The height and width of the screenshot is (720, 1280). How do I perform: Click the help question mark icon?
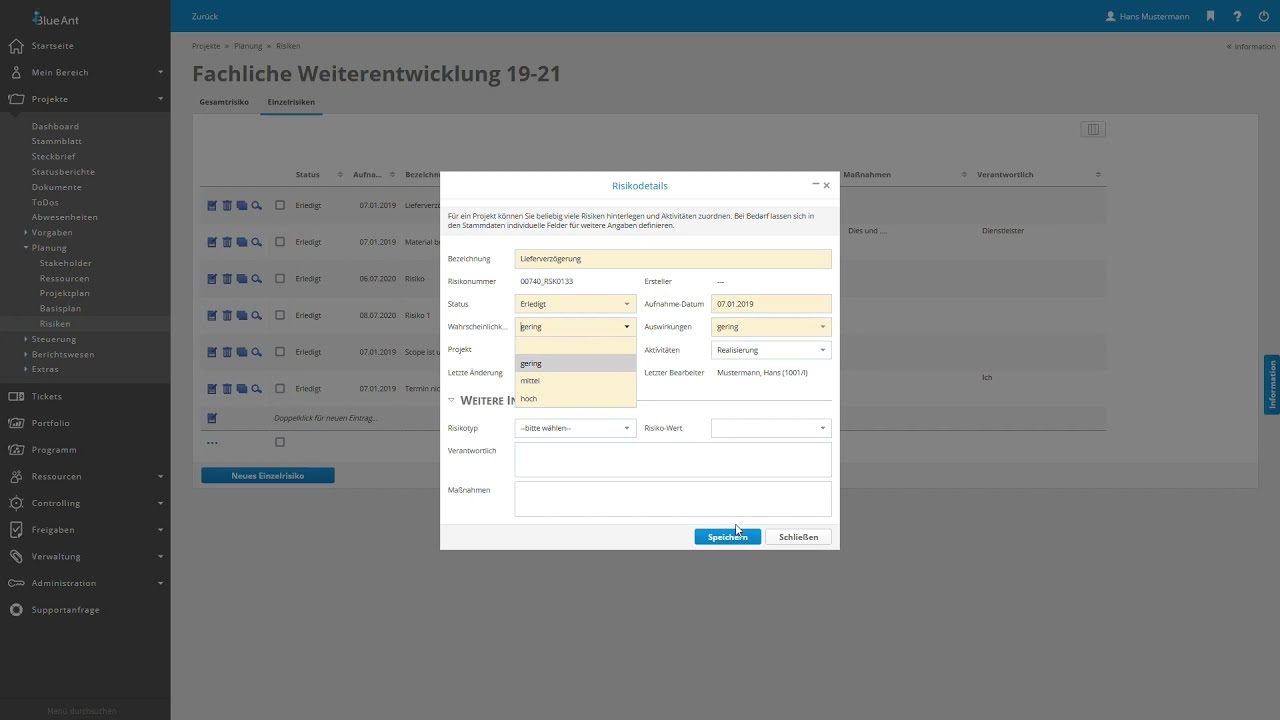(x=1237, y=16)
